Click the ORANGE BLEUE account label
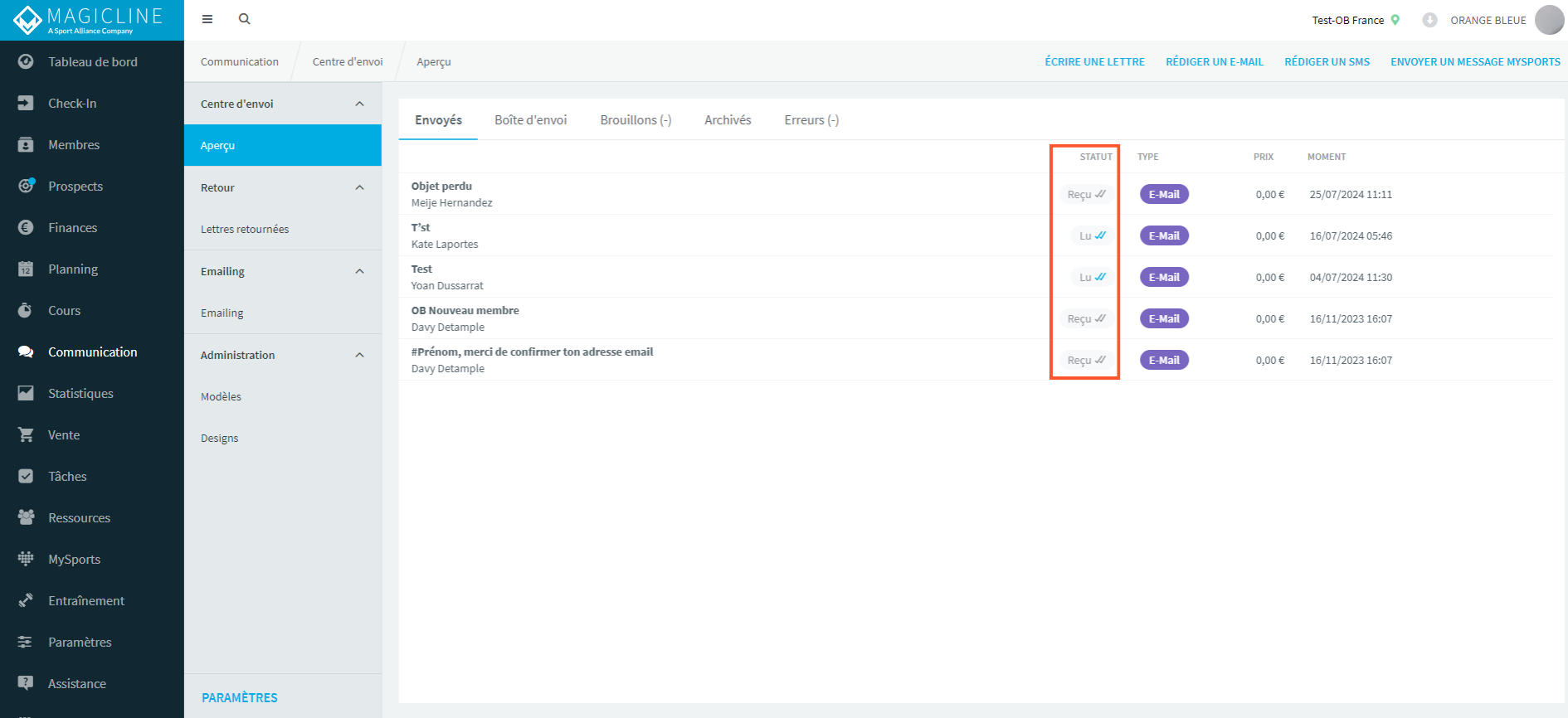 pyautogui.click(x=1488, y=20)
